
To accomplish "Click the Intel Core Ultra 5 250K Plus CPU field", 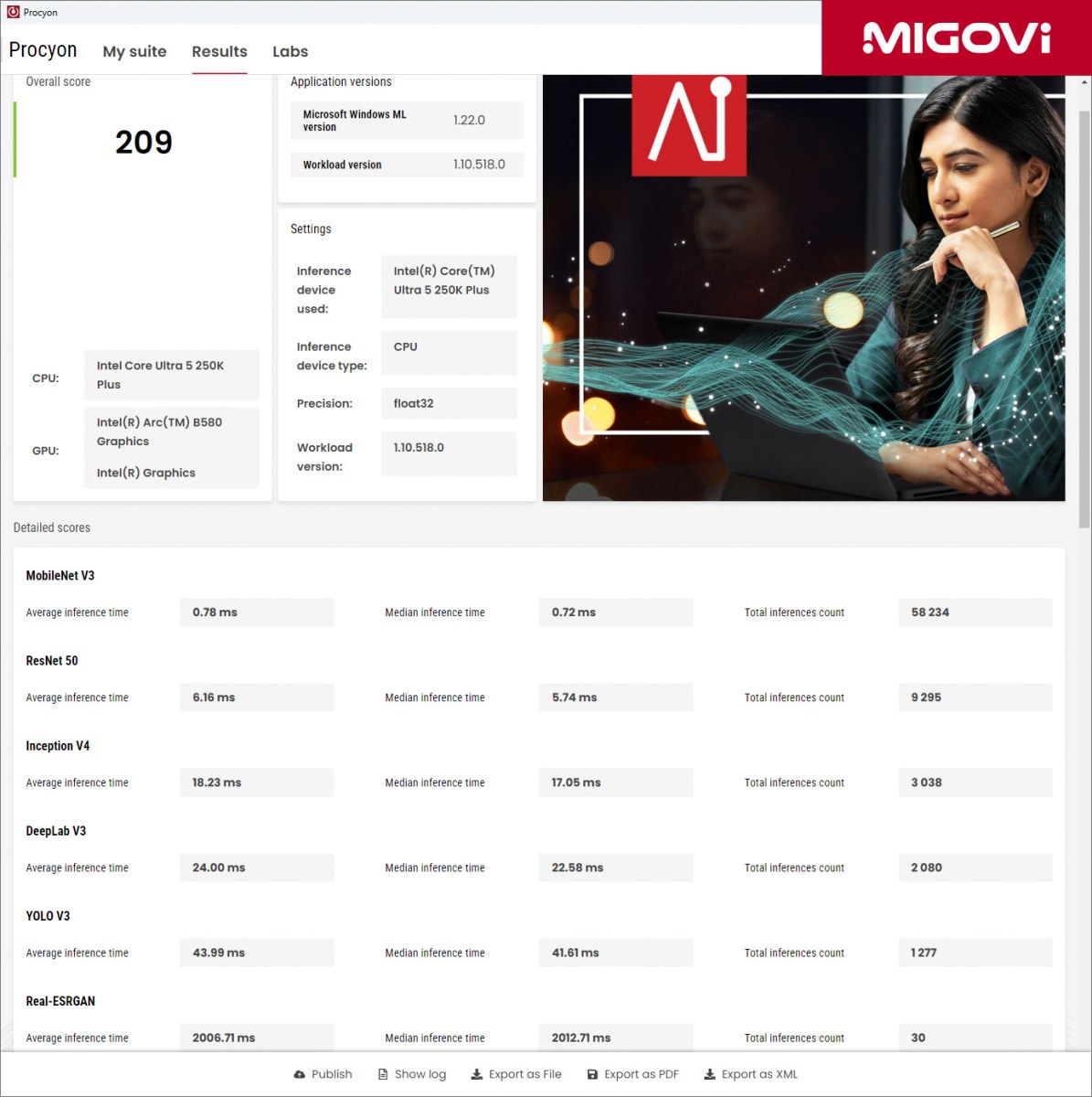I will click(172, 375).
